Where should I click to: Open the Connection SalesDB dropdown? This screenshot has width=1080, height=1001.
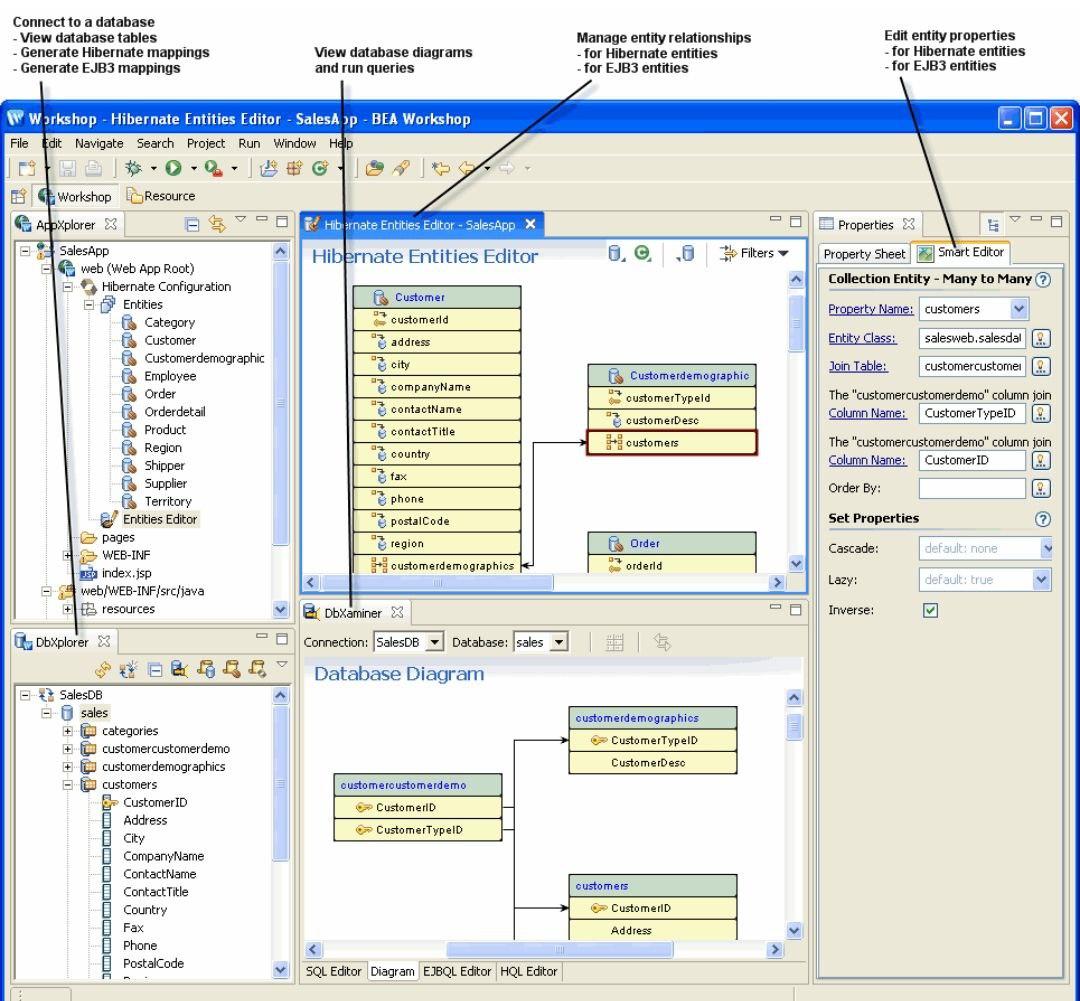435,642
